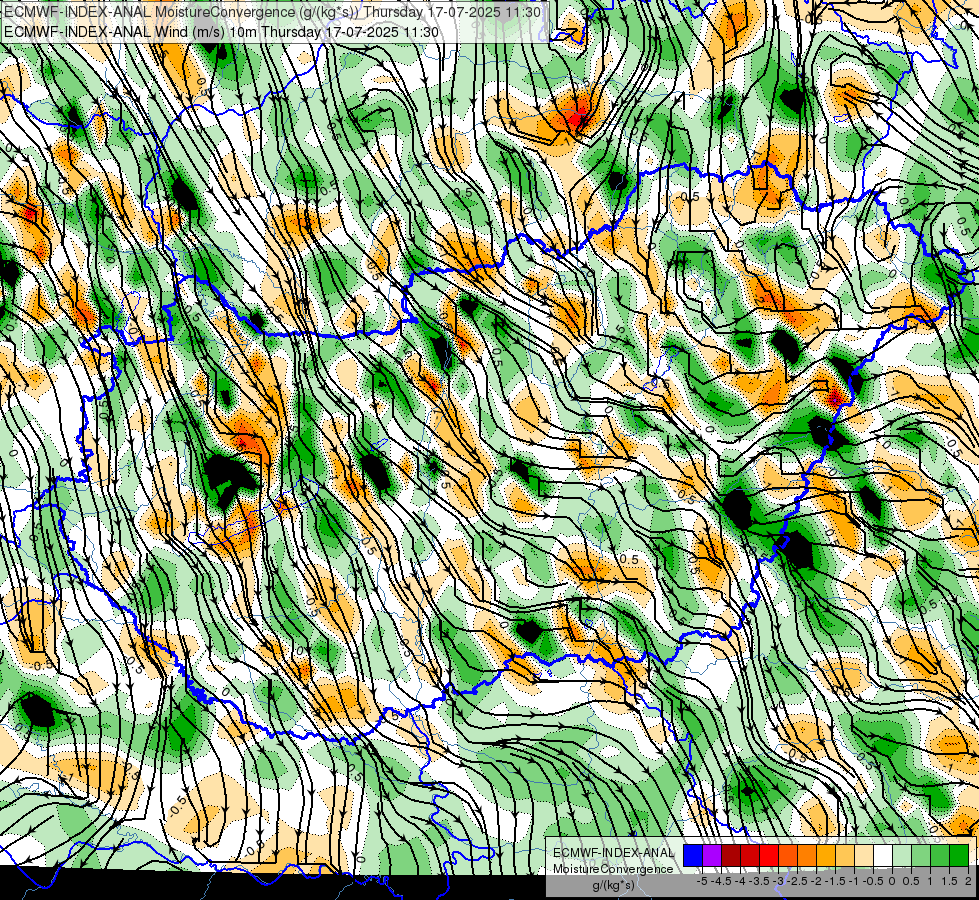Click the '-2' tick label on legend scale

click(817, 881)
